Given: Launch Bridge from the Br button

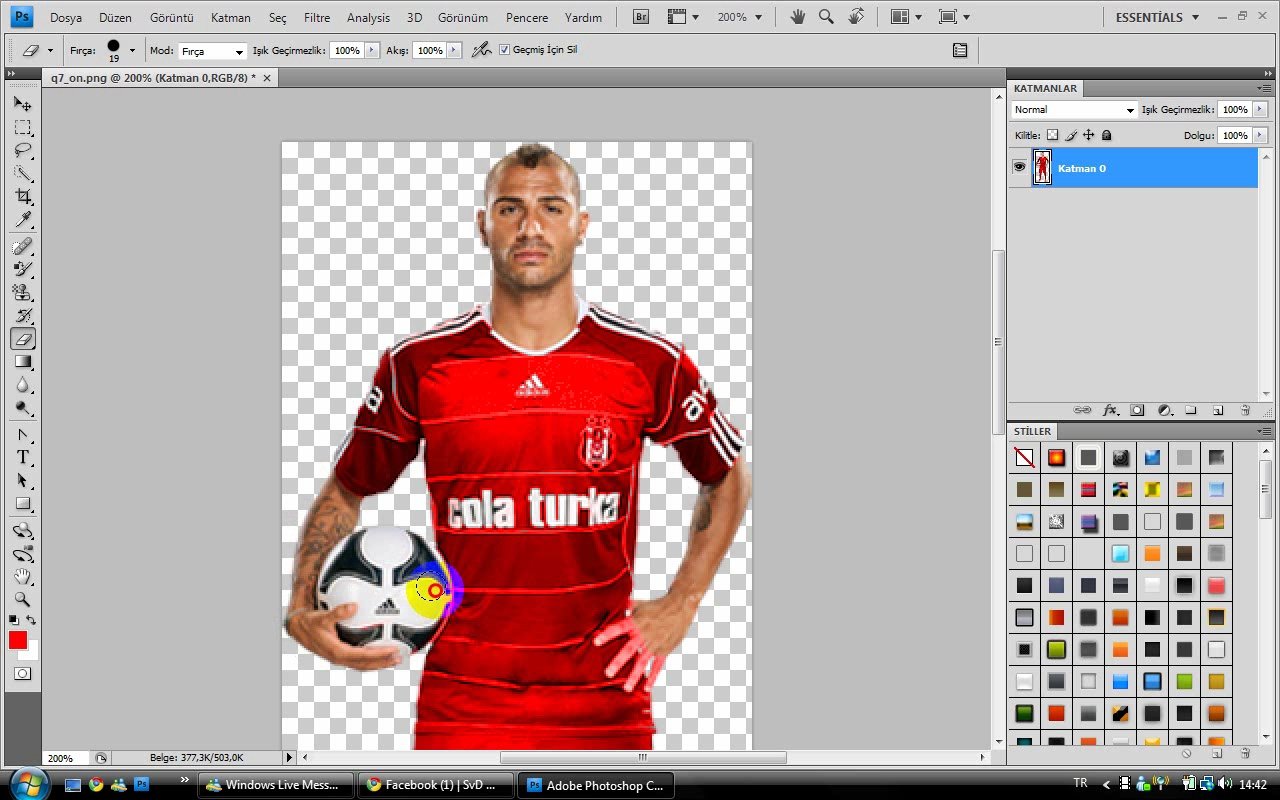Looking at the screenshot, I should coord(642,17).
